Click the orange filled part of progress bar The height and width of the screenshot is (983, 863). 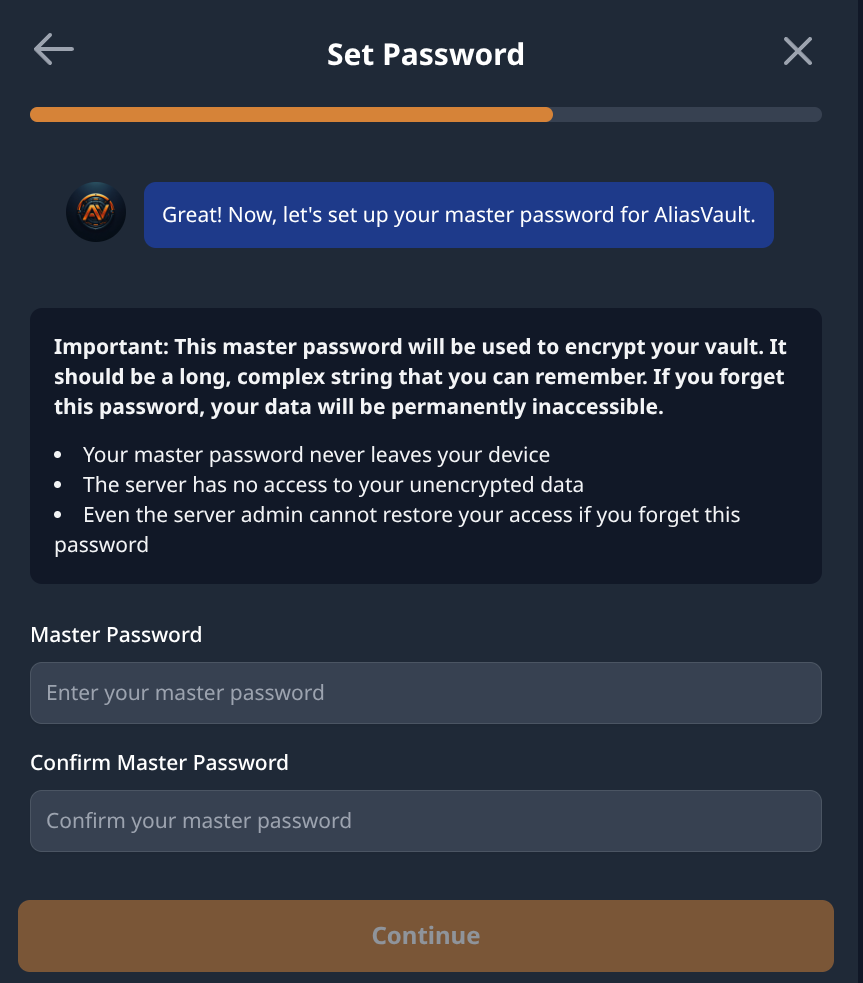click(290, 115)
